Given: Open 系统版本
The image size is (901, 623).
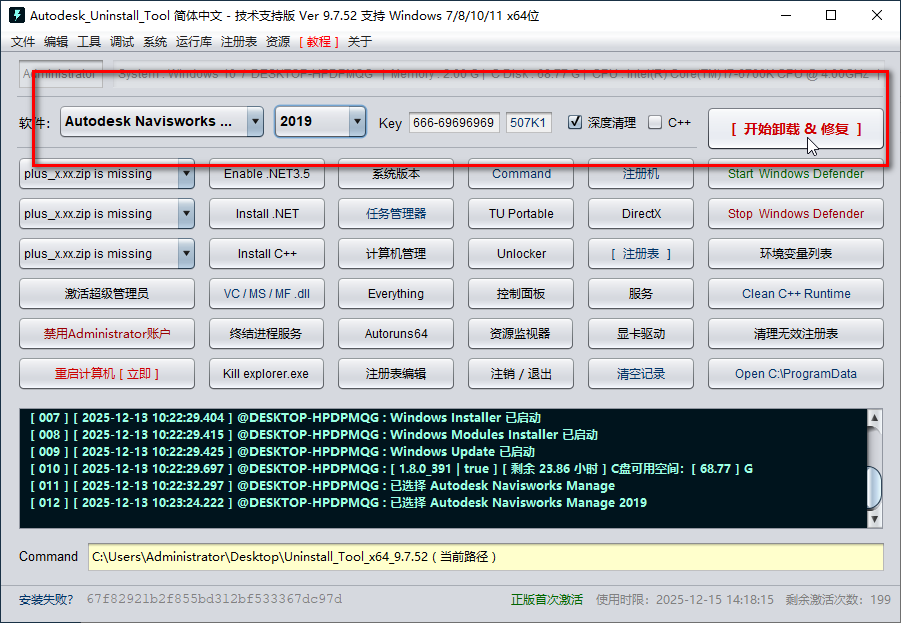Looking at the screenshot, I should point(396,174).
